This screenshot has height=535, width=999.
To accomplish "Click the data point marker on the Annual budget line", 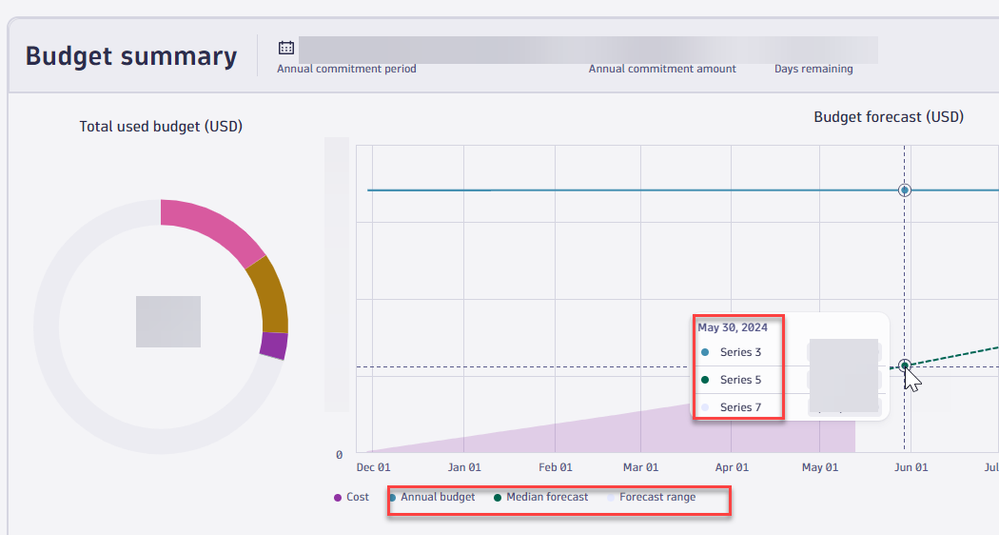I will [905, 190].
